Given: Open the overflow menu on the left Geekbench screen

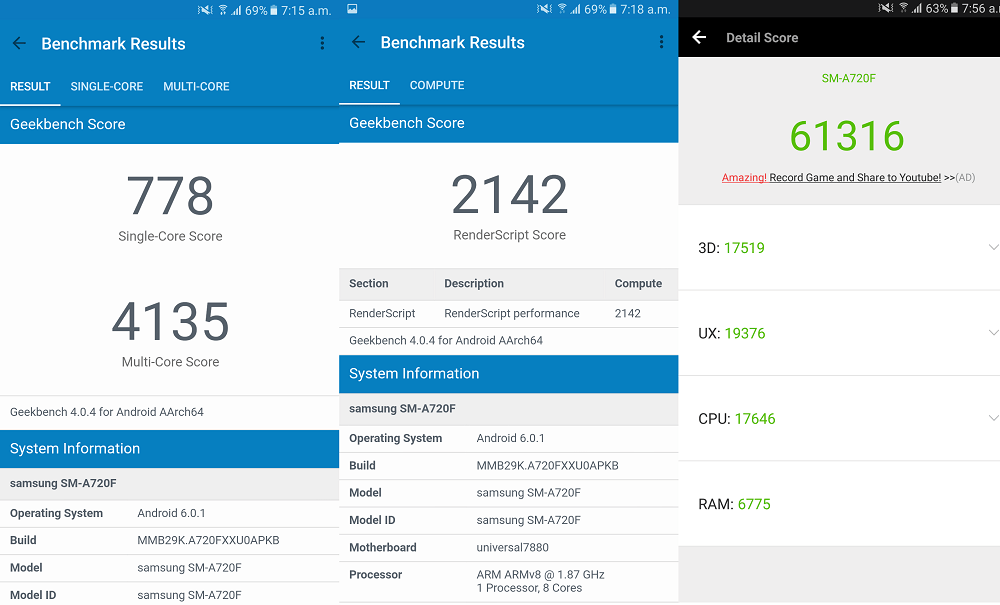Looking at the screenshot, I should 322,43.
